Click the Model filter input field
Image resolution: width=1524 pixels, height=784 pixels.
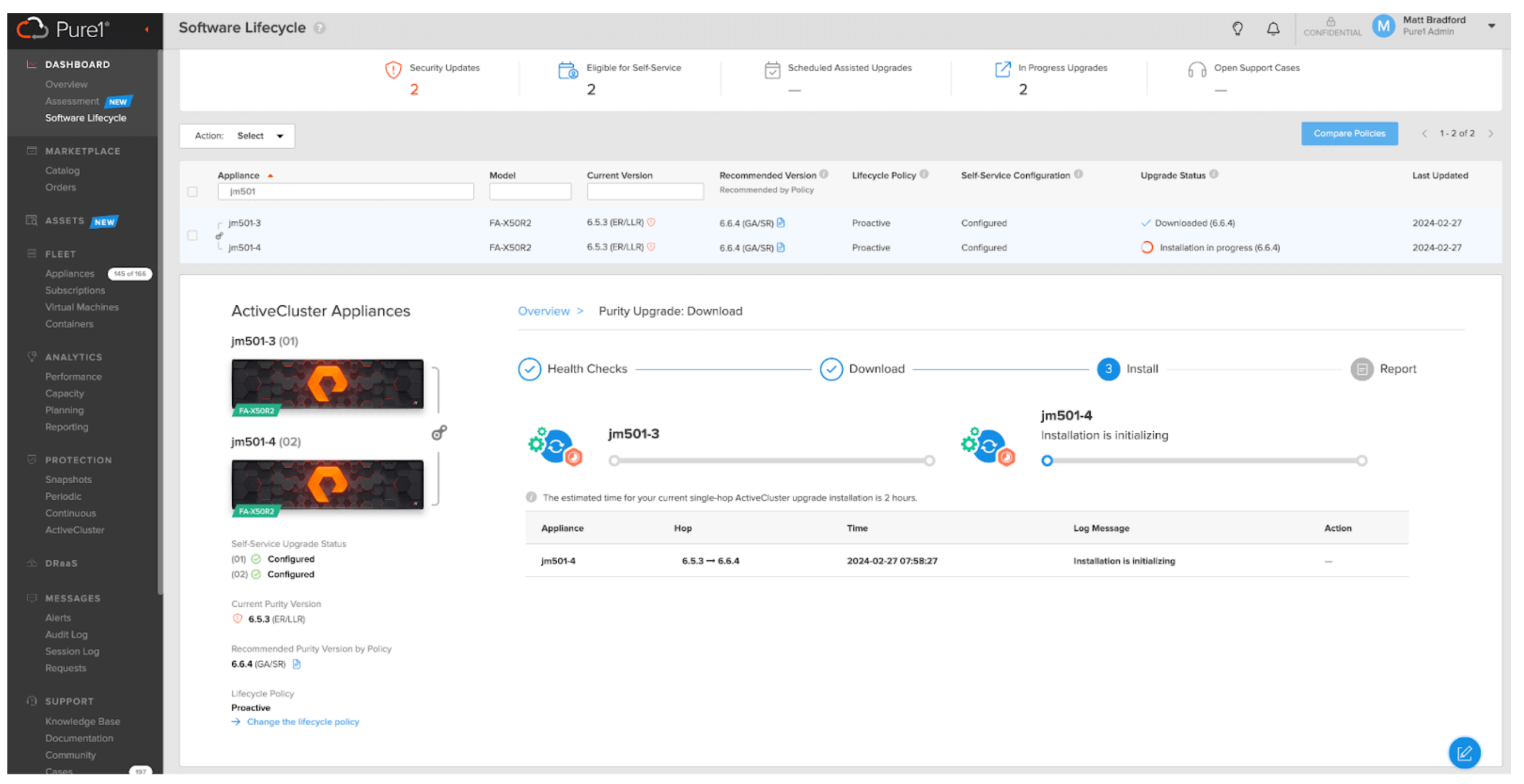pyautogui.click(x=530, y=192)
